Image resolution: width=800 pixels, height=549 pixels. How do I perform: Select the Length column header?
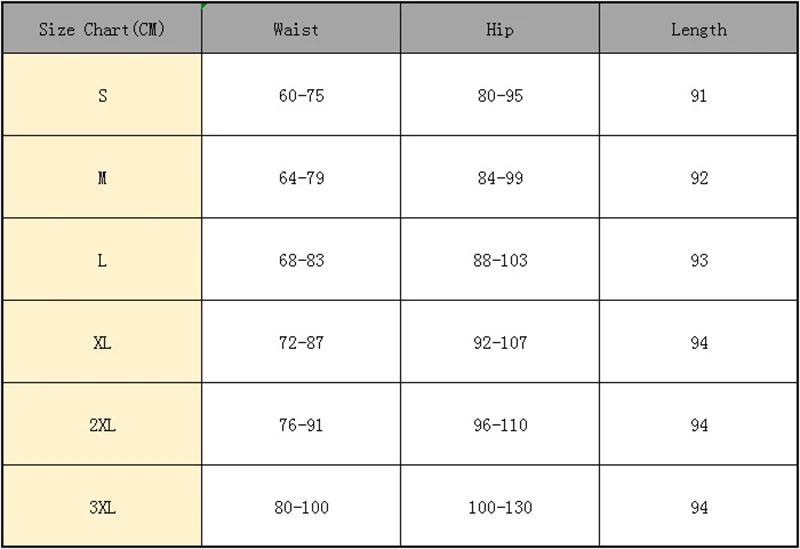698,28
